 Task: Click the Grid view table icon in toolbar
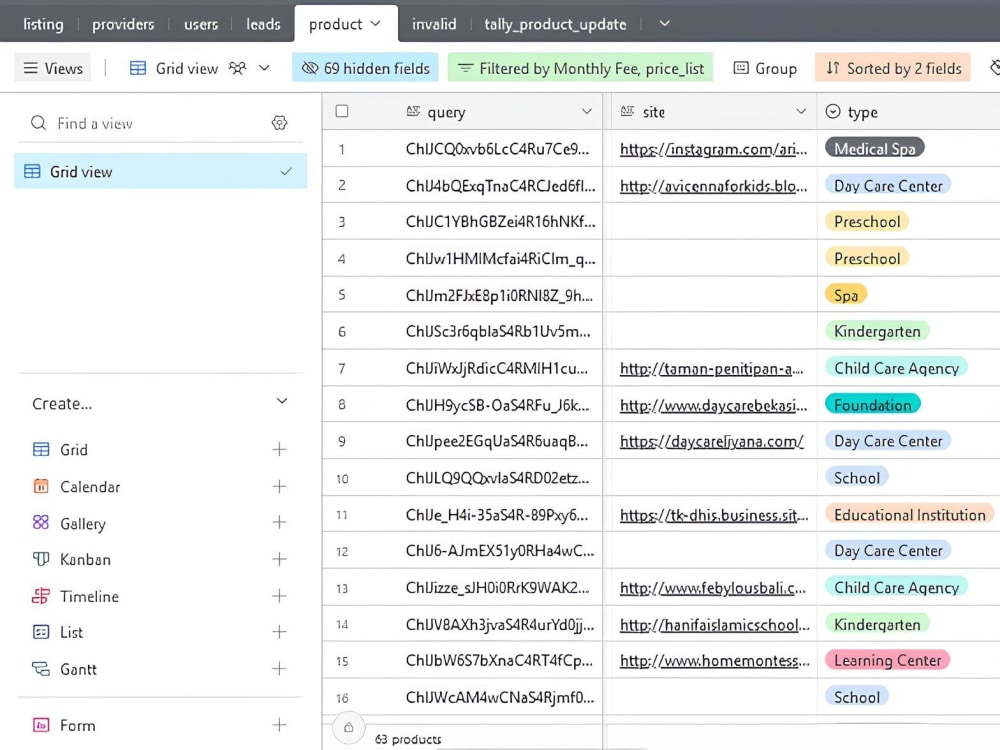(x=138, y=68)
